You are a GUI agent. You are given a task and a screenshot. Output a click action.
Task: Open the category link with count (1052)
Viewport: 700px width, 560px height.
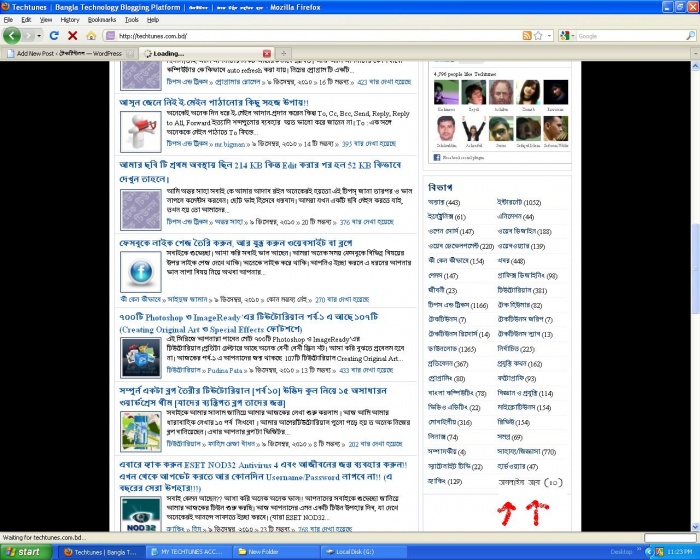[x=519, y=202]
